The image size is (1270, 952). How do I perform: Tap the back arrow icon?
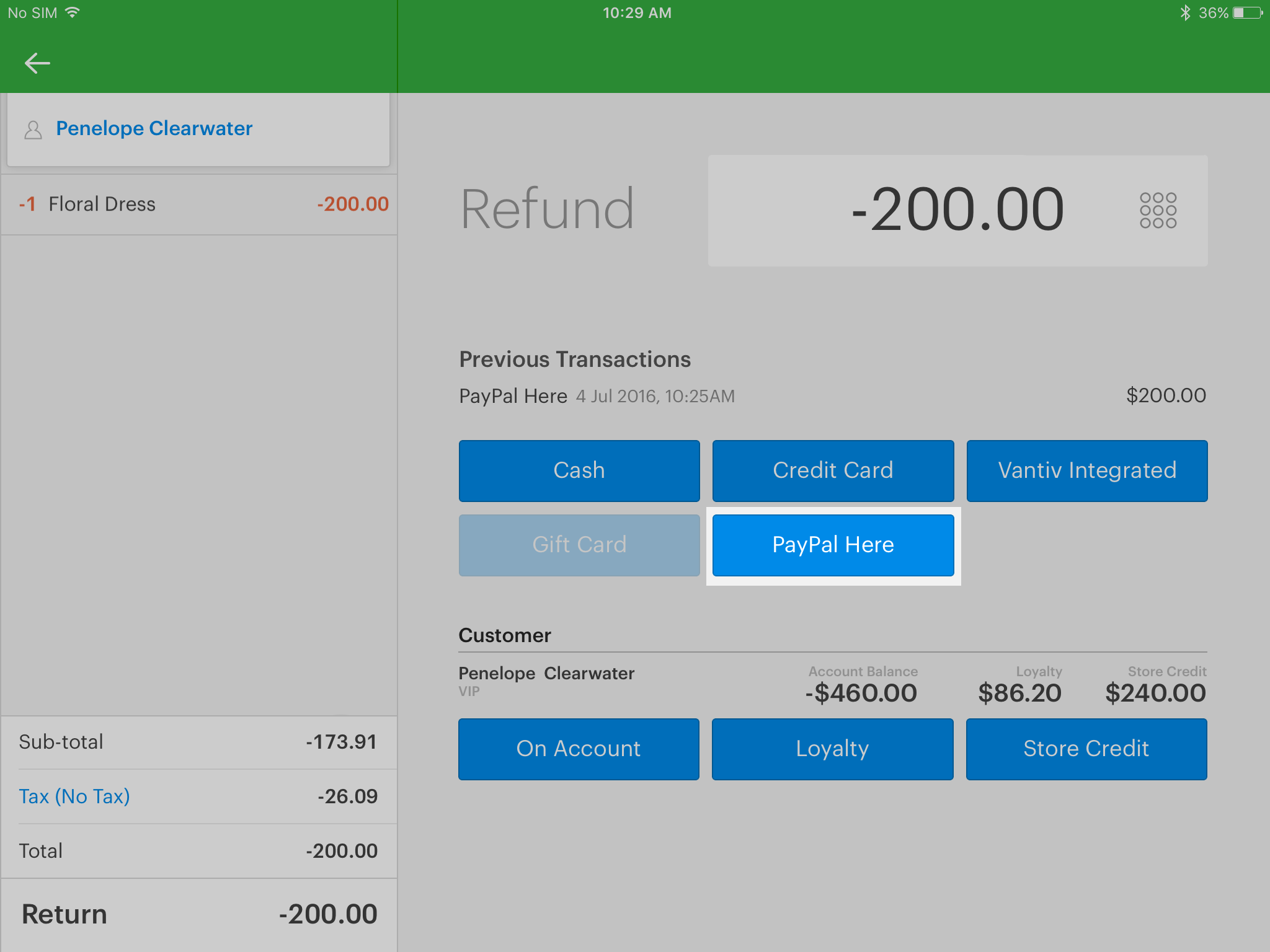[37, 63]
